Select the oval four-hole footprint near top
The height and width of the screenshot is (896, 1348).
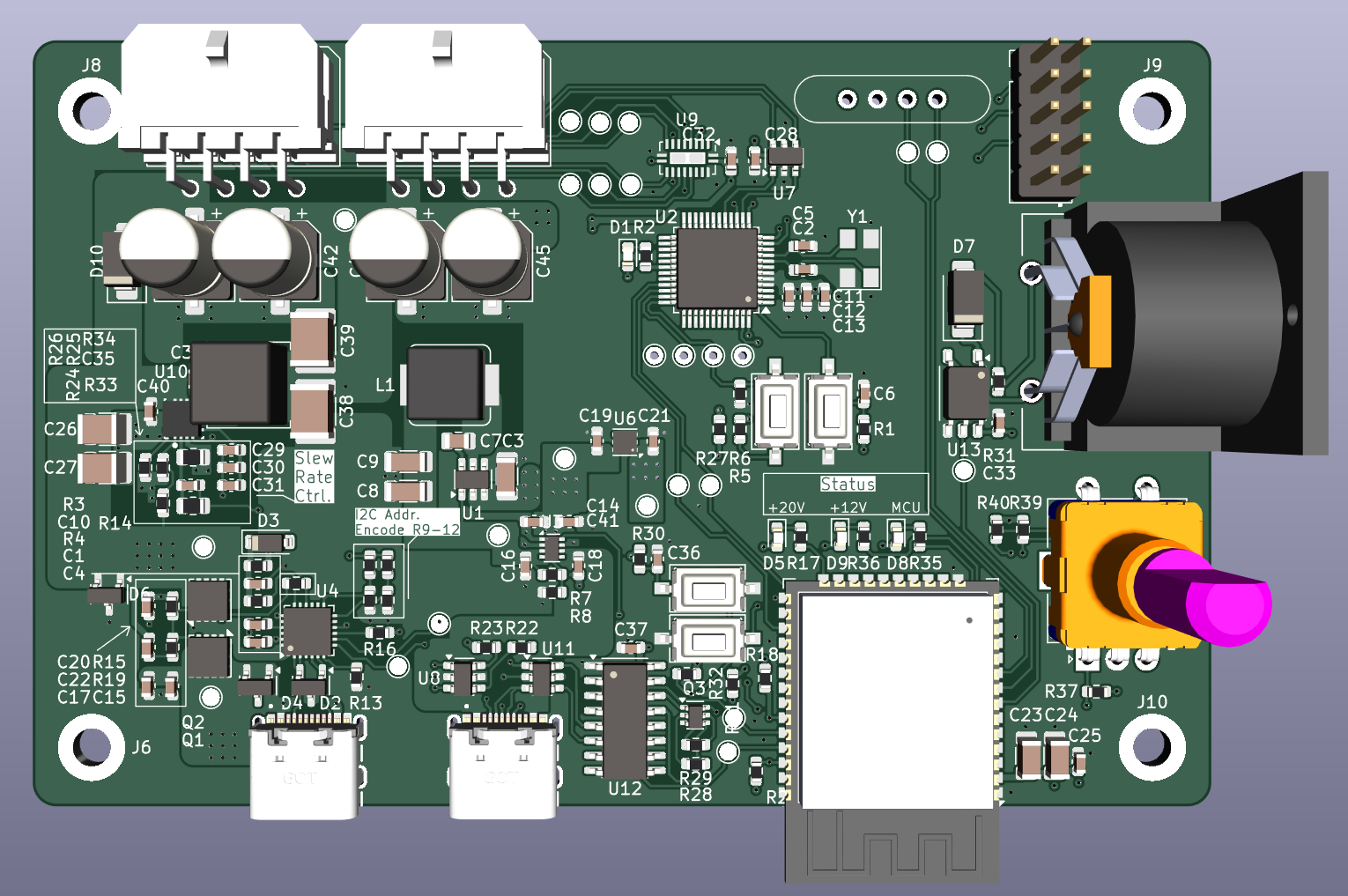(x=892, y=99)
